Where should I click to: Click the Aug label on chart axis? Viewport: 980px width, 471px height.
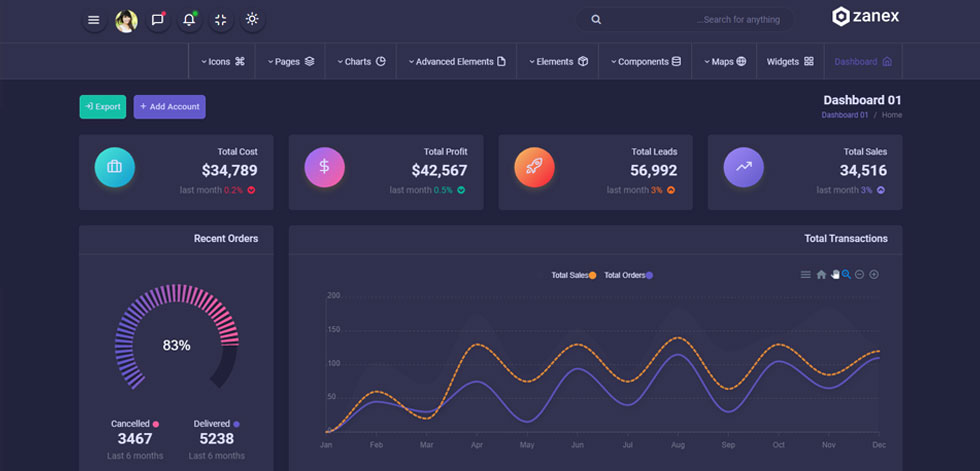coord(678,445)
